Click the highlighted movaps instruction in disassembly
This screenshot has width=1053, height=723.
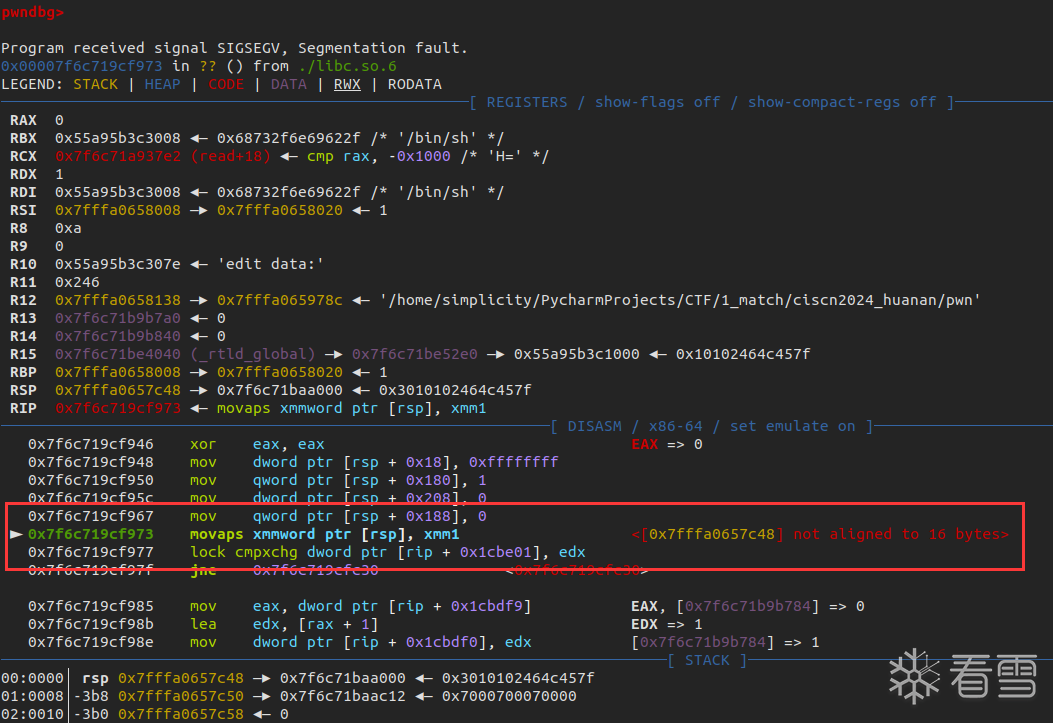pos(324,535)
